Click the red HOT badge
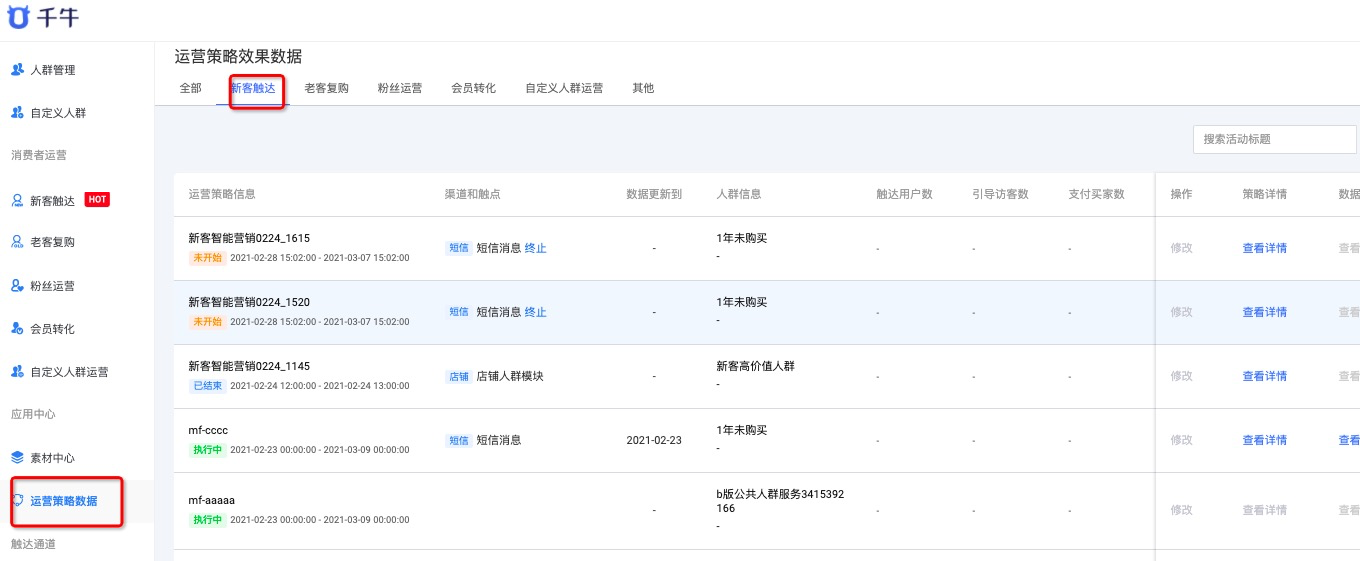 point(97,200)
